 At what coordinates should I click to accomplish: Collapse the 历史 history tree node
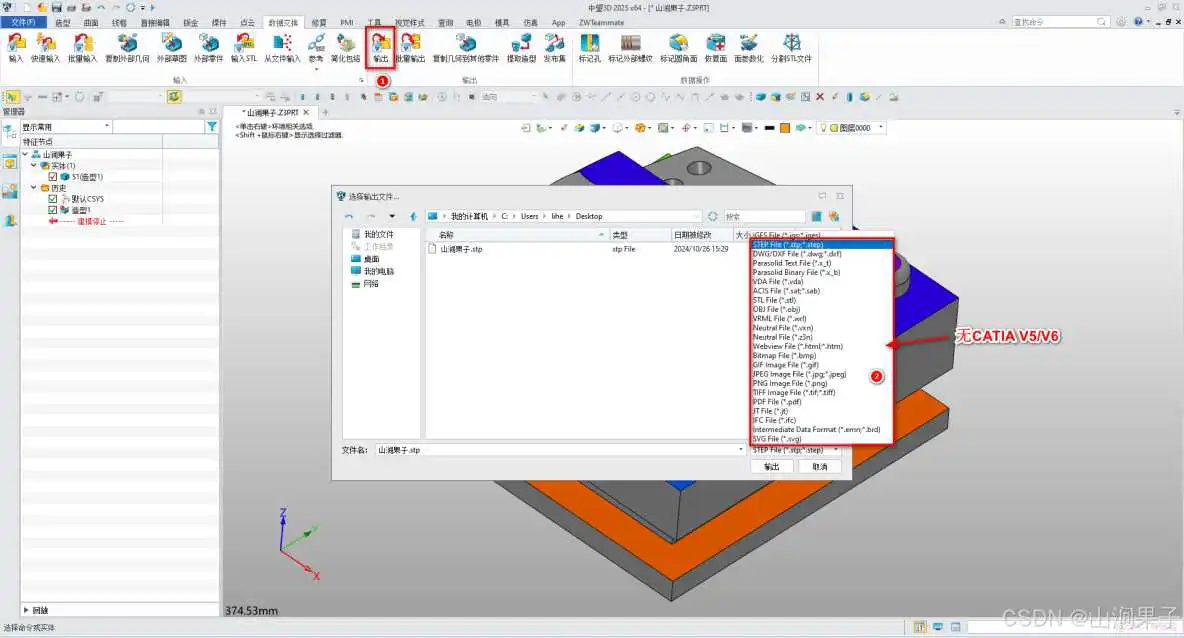[33, 188]
